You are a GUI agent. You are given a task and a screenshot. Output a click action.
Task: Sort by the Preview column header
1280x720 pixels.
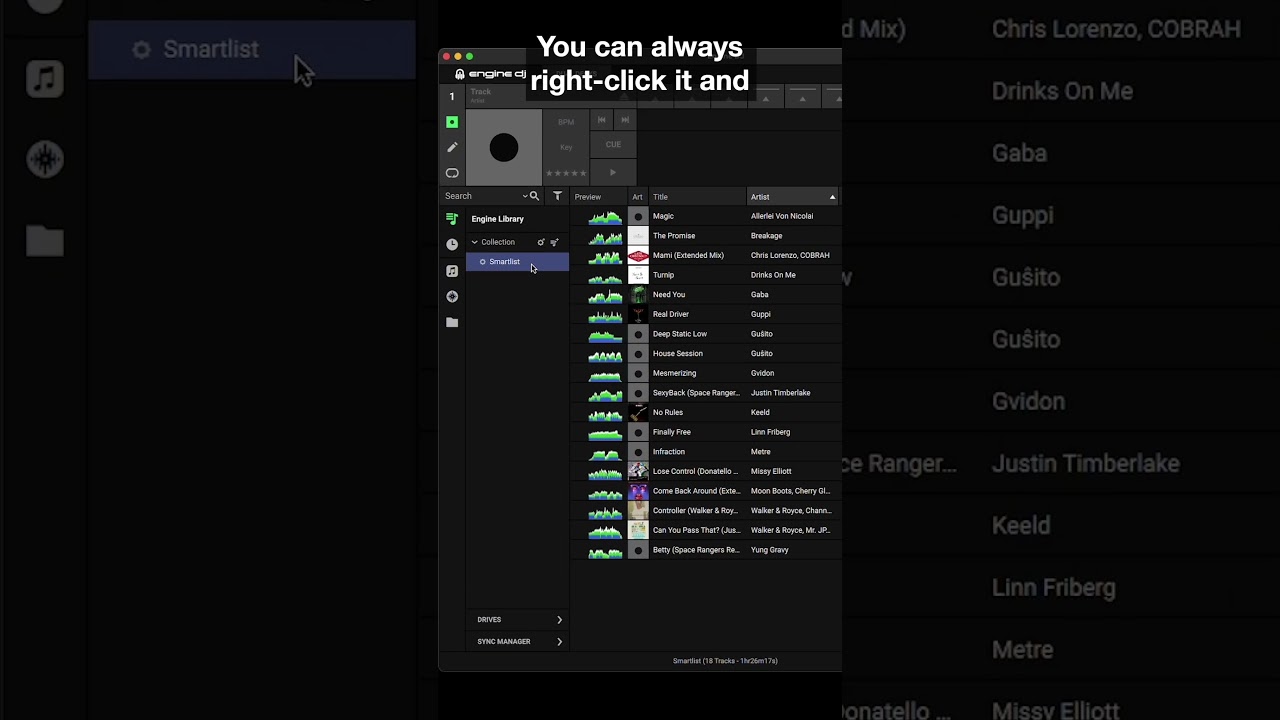(599, 197)
